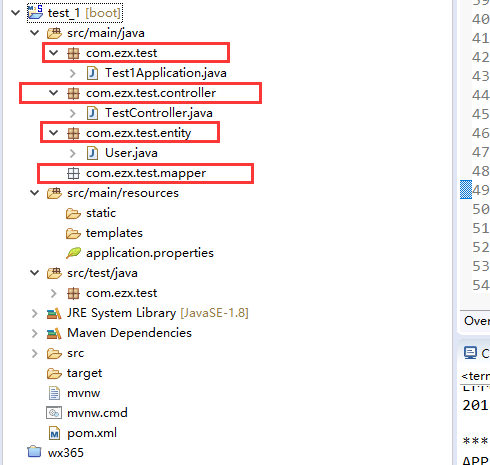Select the target folder
This screenshot has width=490, height=465.
click(x=84, y=373)
